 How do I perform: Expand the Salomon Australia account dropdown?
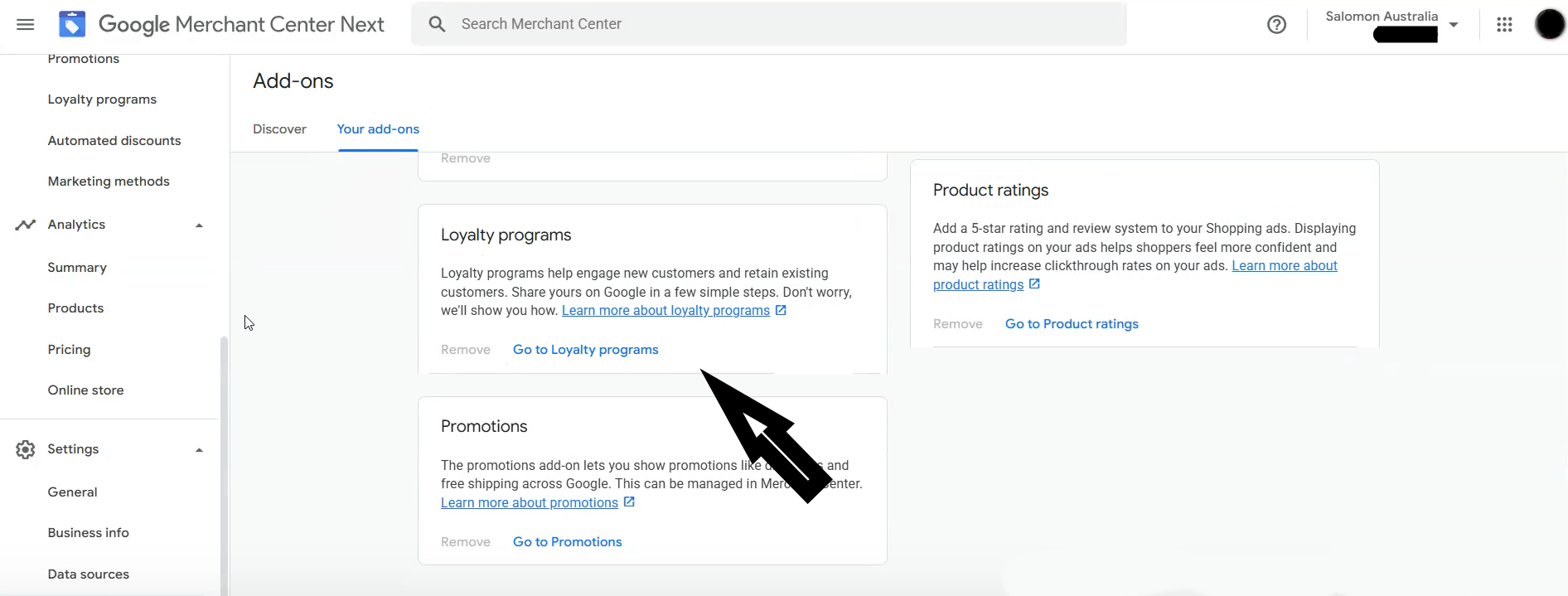click(x=1454, y=24)
